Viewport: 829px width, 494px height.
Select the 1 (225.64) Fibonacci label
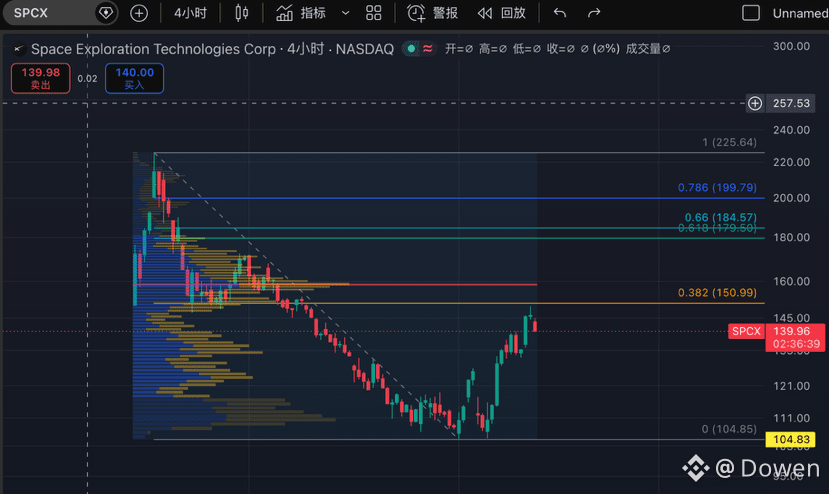click(729, 142)
